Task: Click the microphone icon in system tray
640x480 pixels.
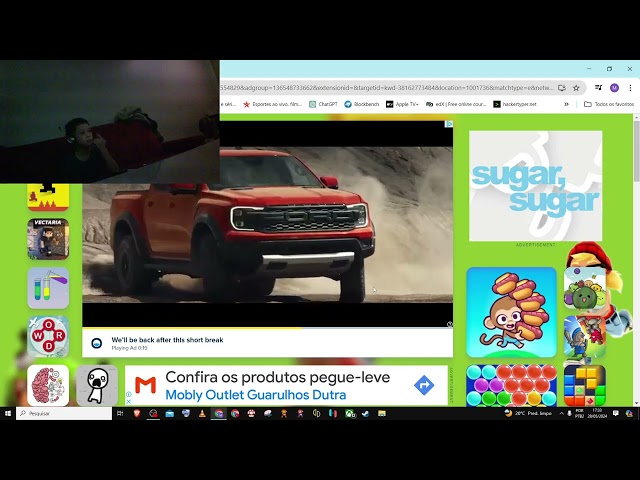Action: pos(569,413)
